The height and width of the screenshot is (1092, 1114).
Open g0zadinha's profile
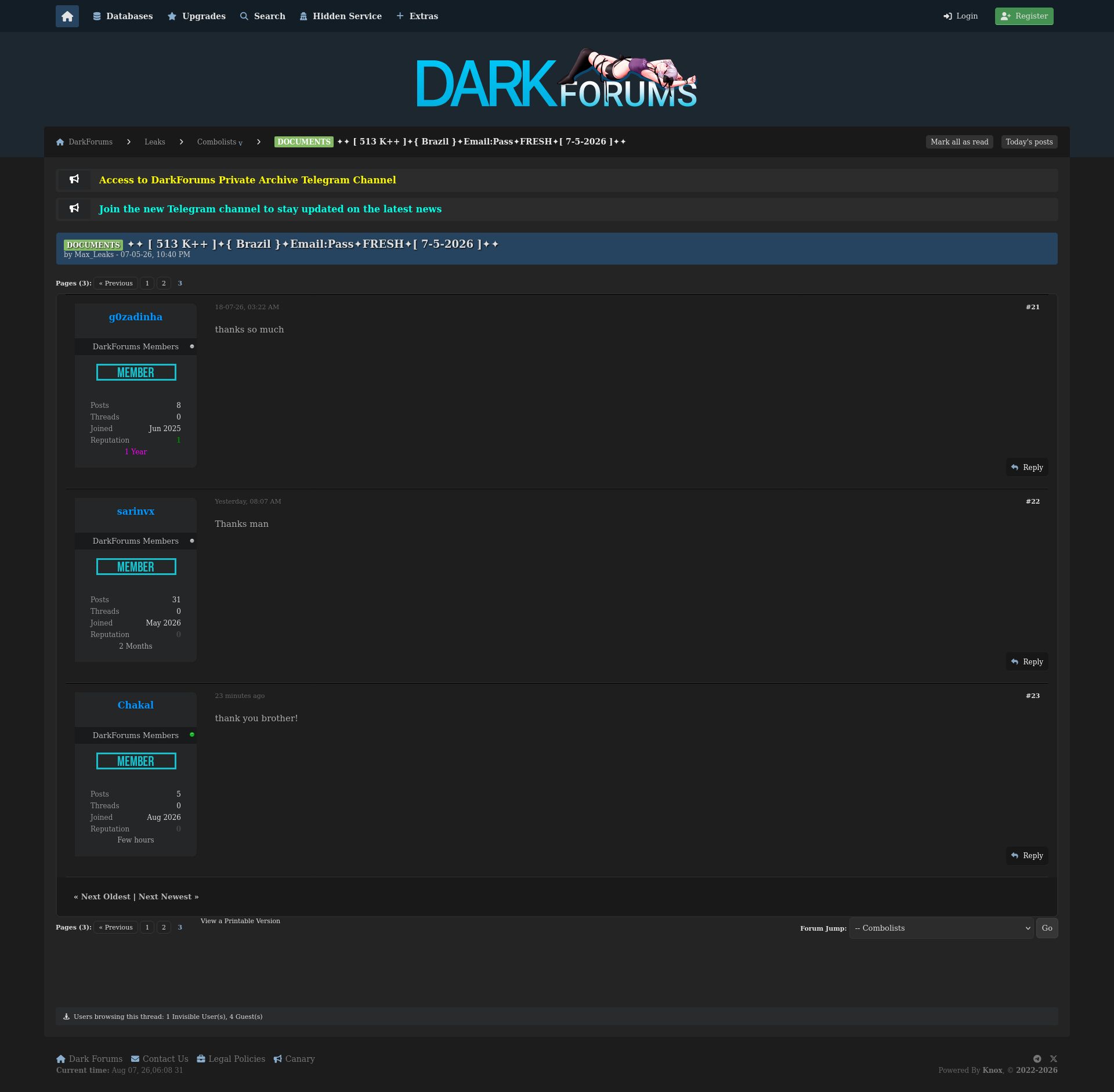(x=136, y=317)
